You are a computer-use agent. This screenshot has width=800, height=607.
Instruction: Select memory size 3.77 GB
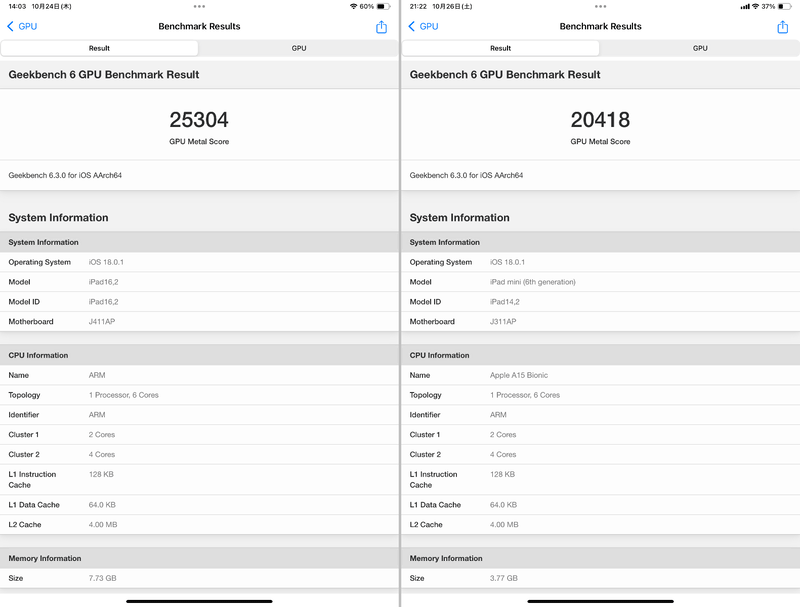(504, 578)
